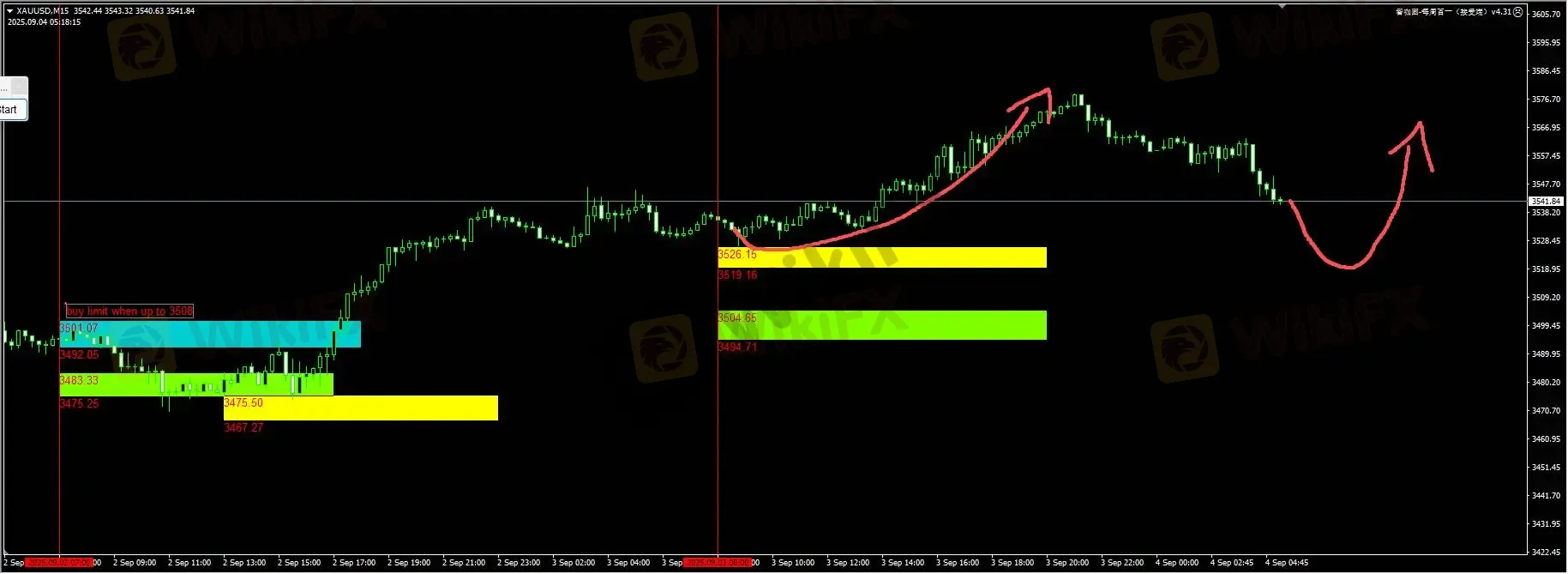
Task: Open the XAUUSD,M15 one-click trading arrow
Action: point(10,11)
